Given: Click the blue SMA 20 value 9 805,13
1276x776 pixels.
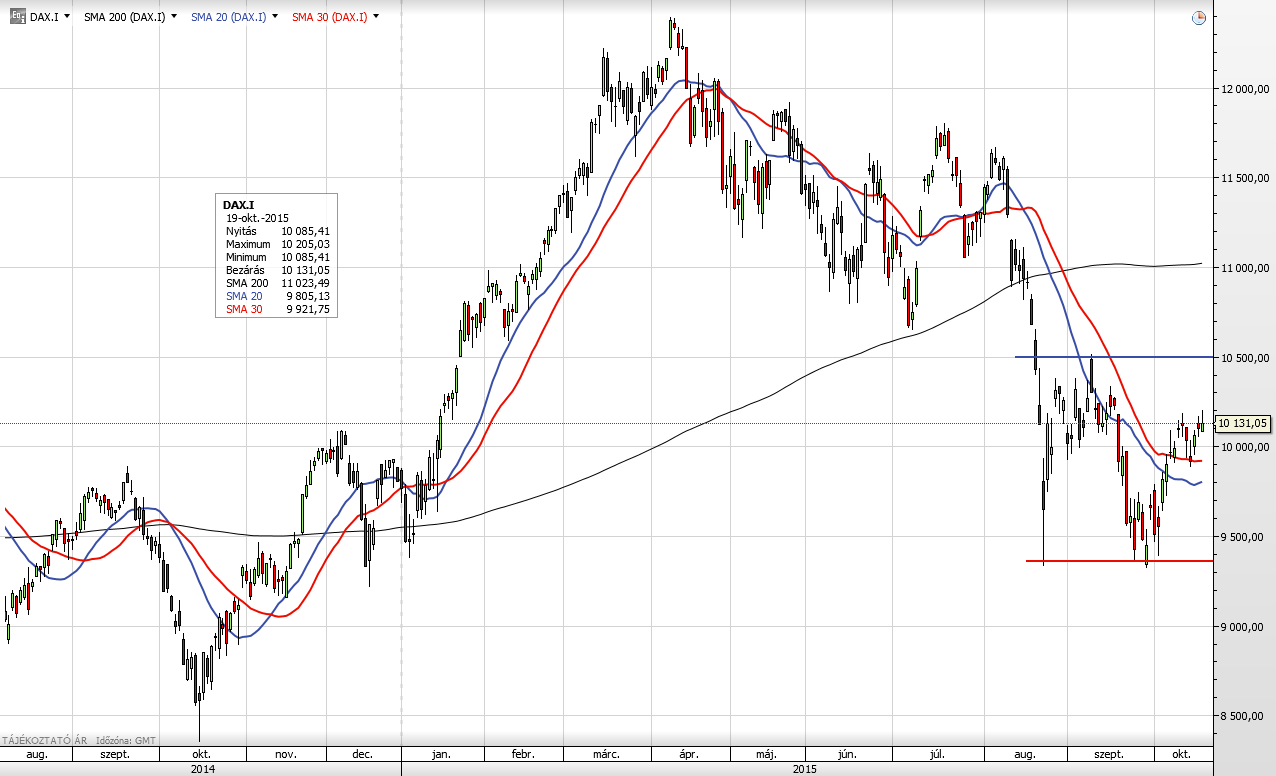Looking at the screenshot, I should click(308, 296).
